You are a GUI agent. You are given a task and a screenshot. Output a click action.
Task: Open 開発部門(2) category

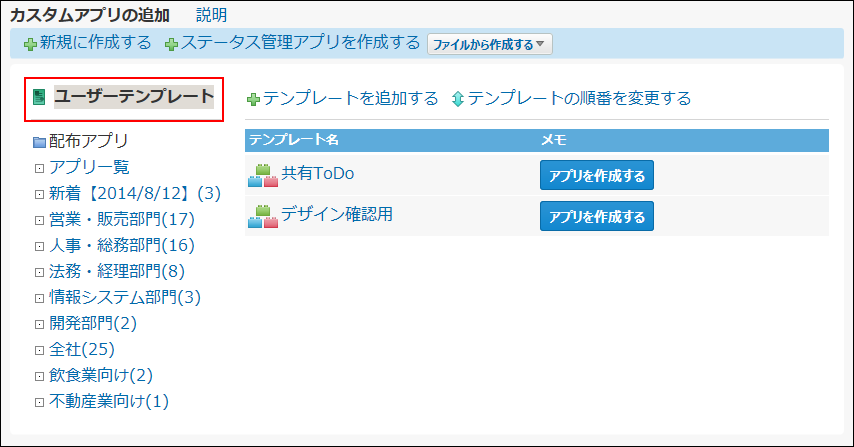click(93, 323)
